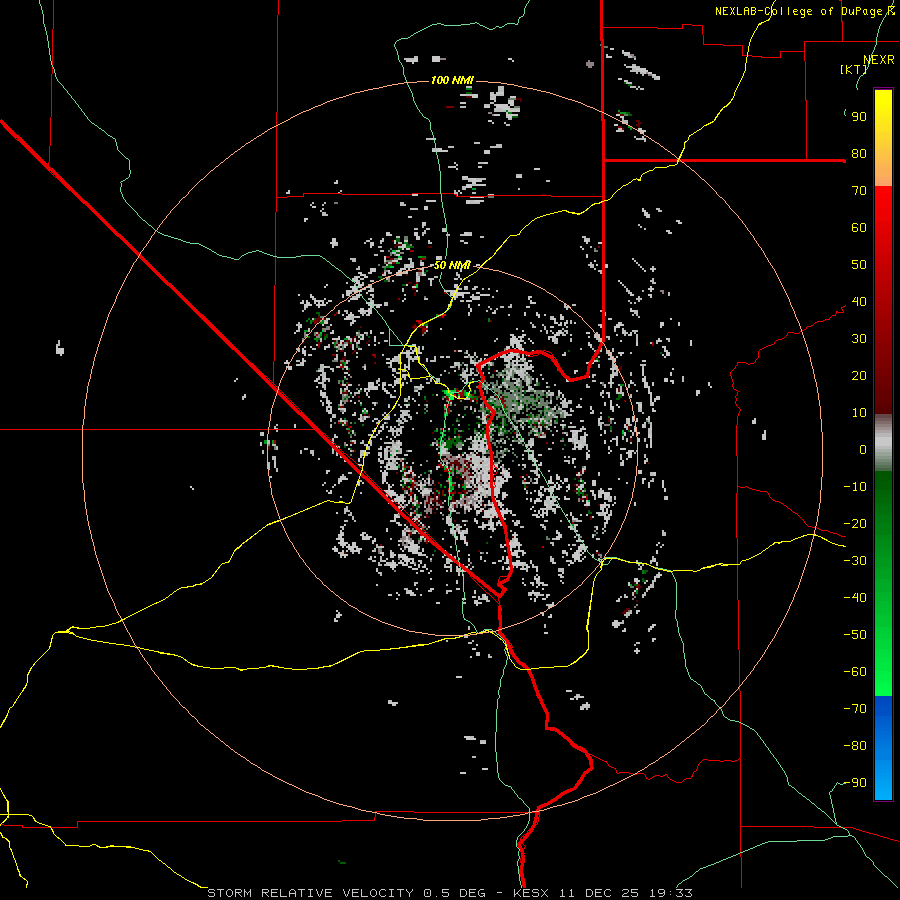
Task: Select the -40 value on velocity scale
Action: tap(855, 598)
